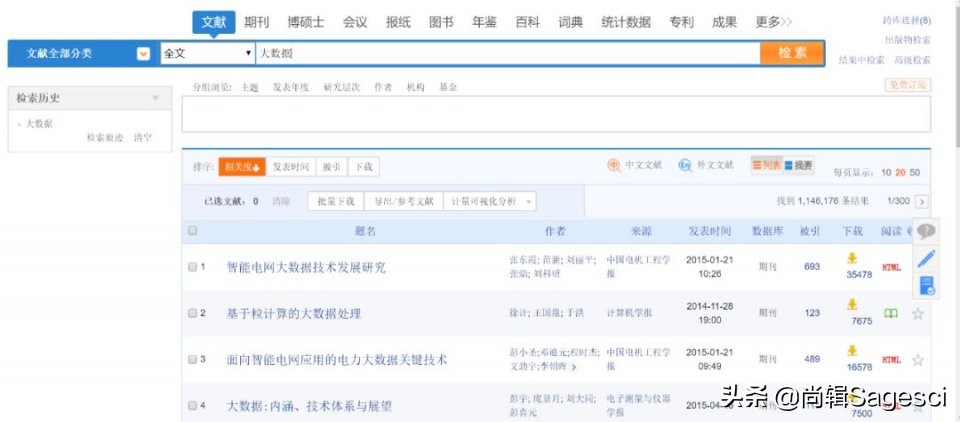Image resolution: width=960 pixels, height=422 pixels.
Task: Group results by 基金
Action: pyautogui.click(x=448, y=88)
